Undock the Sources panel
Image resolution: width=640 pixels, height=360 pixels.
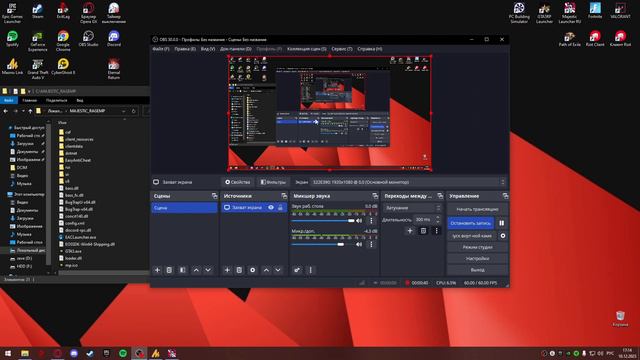click(x=284, y=196)
